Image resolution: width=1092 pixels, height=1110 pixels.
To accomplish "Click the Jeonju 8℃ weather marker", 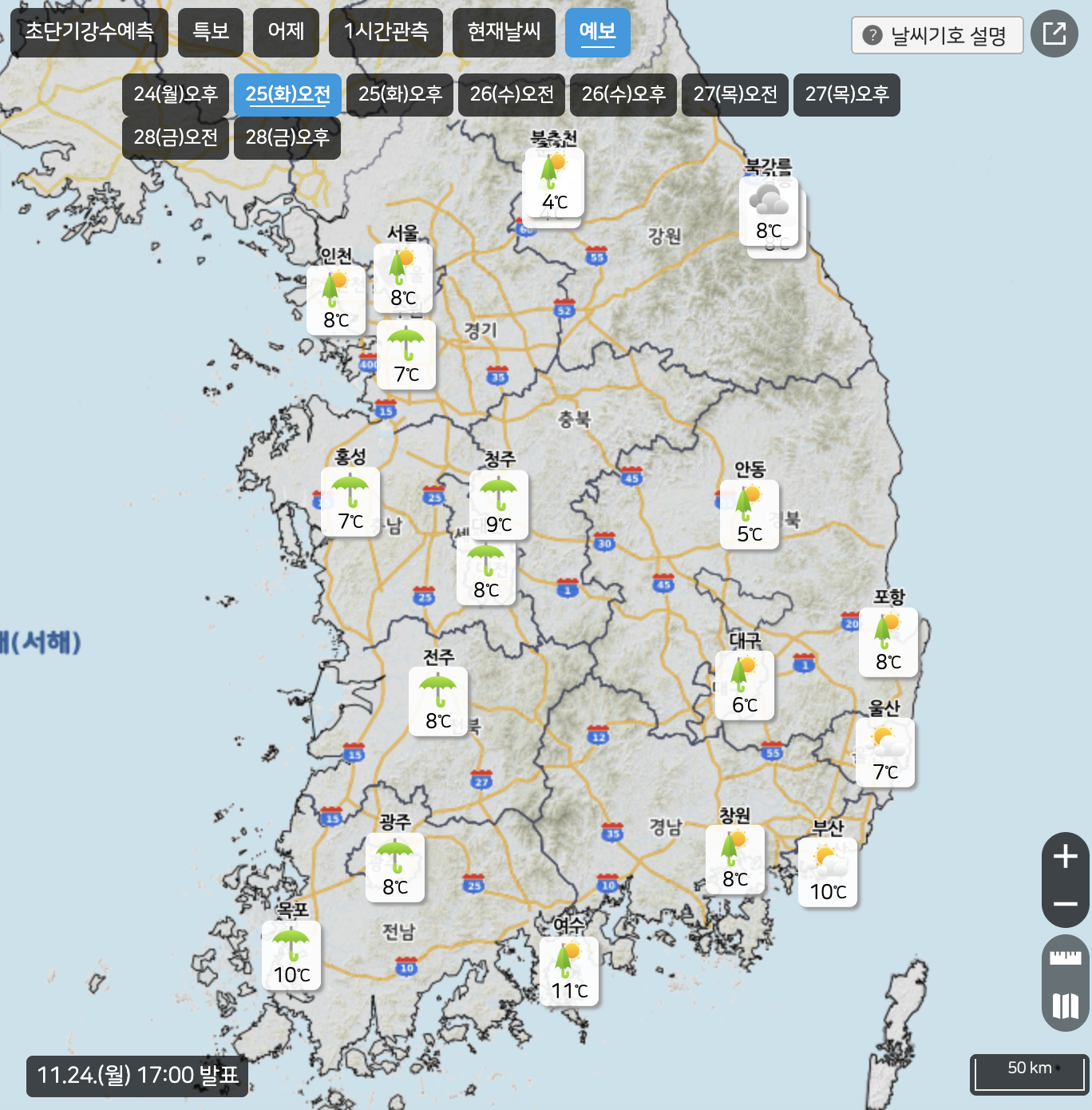I will coord(438,701).
